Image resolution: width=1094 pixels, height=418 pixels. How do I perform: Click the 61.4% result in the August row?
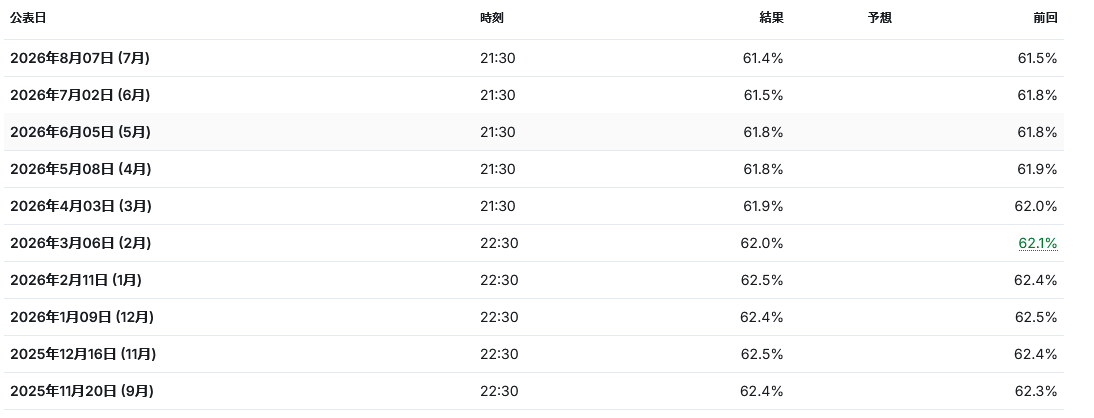tap(763, 59)
